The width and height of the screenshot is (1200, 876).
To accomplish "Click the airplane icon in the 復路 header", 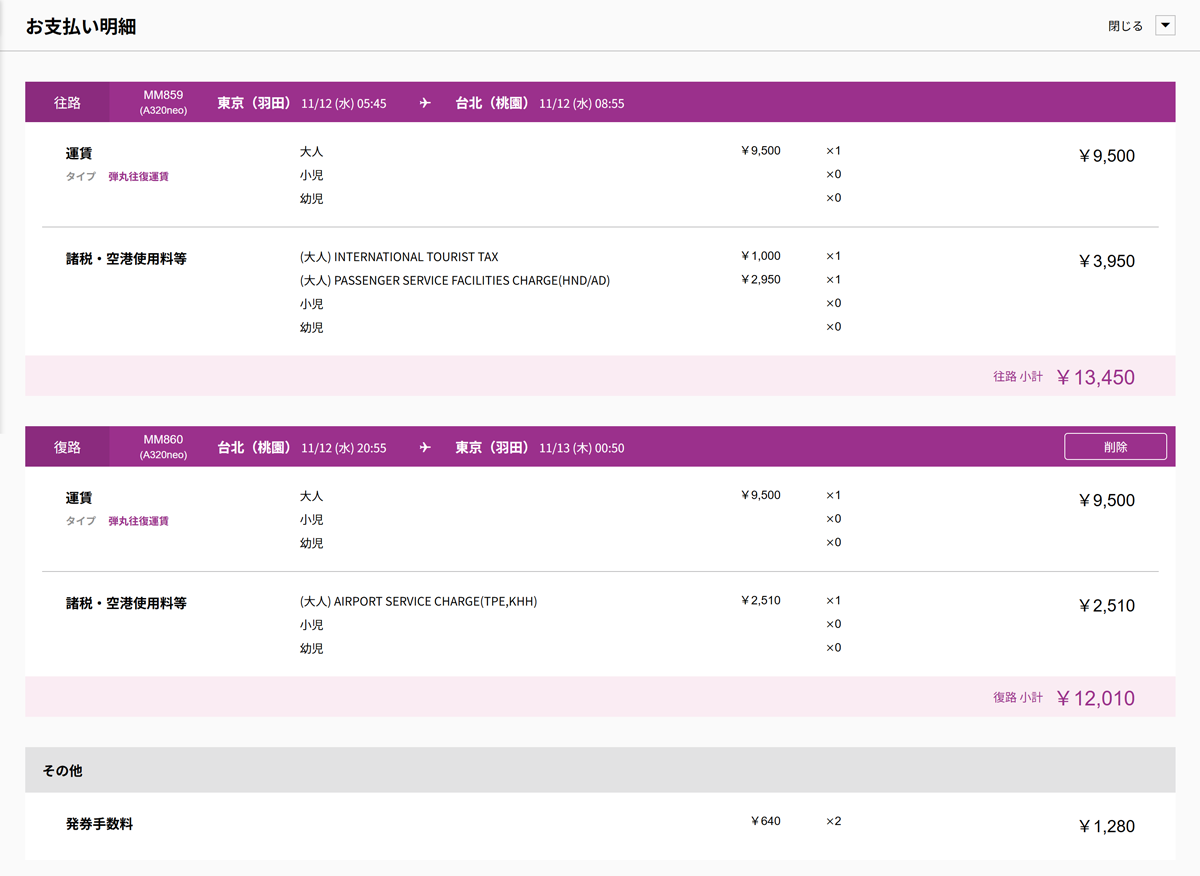I will [x=425, y=447].
